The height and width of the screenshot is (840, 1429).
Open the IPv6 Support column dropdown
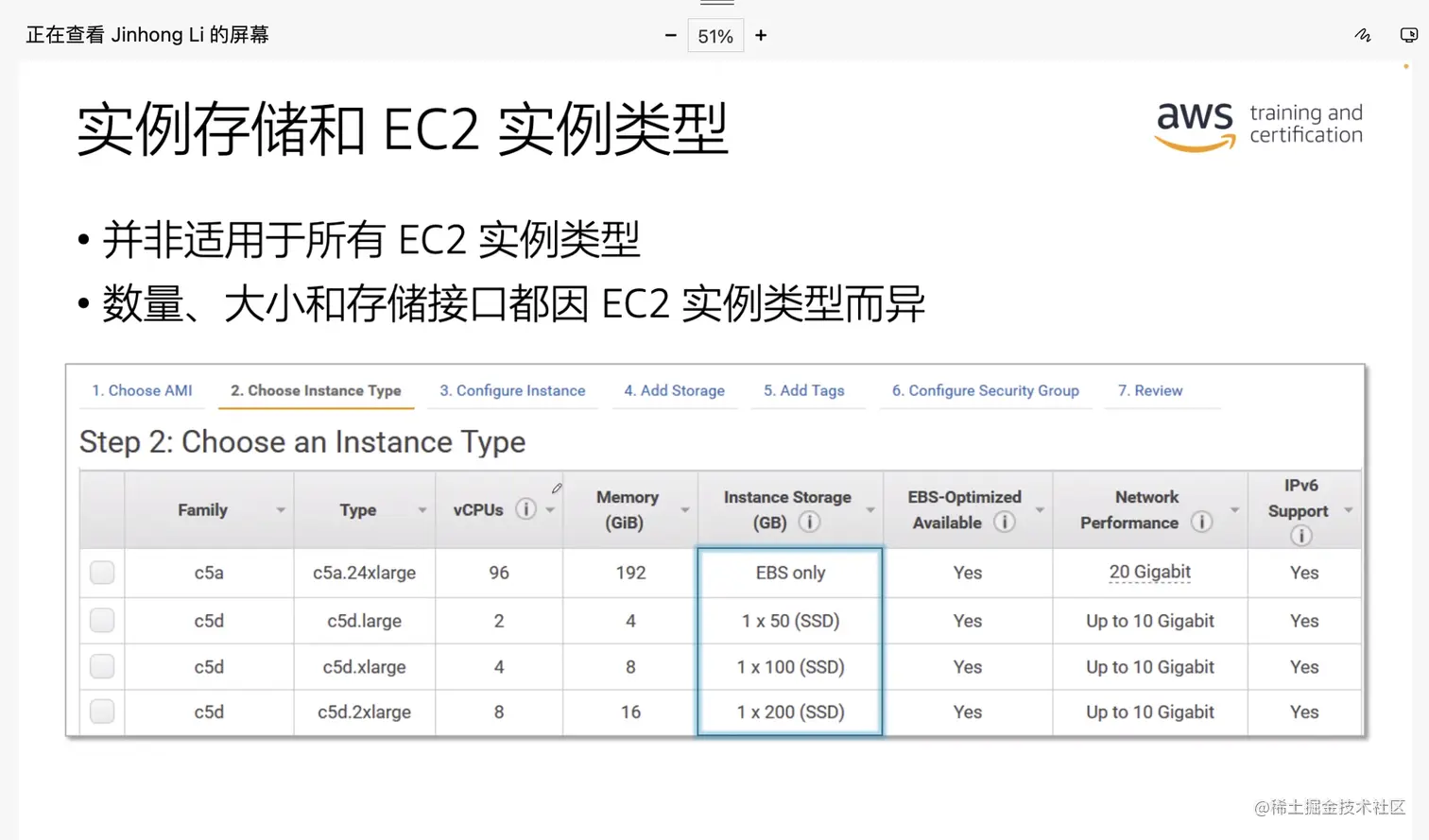[x=1349, y=510]
